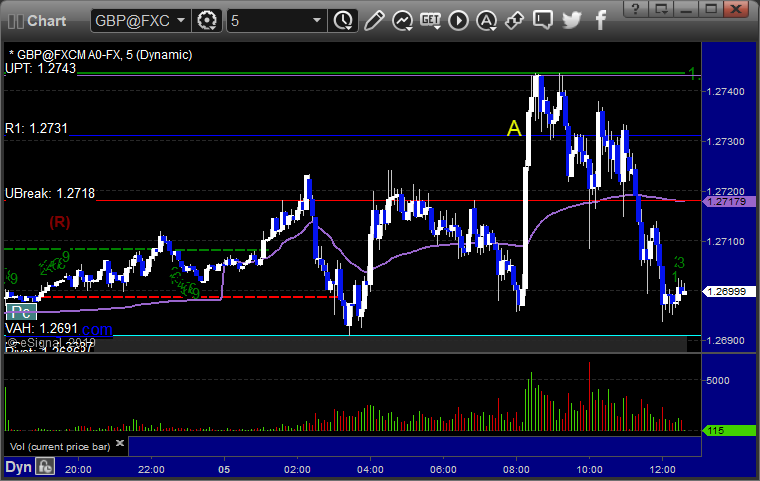
Task: Click the lock icon beside Dyn
Action: pos(45,467)
